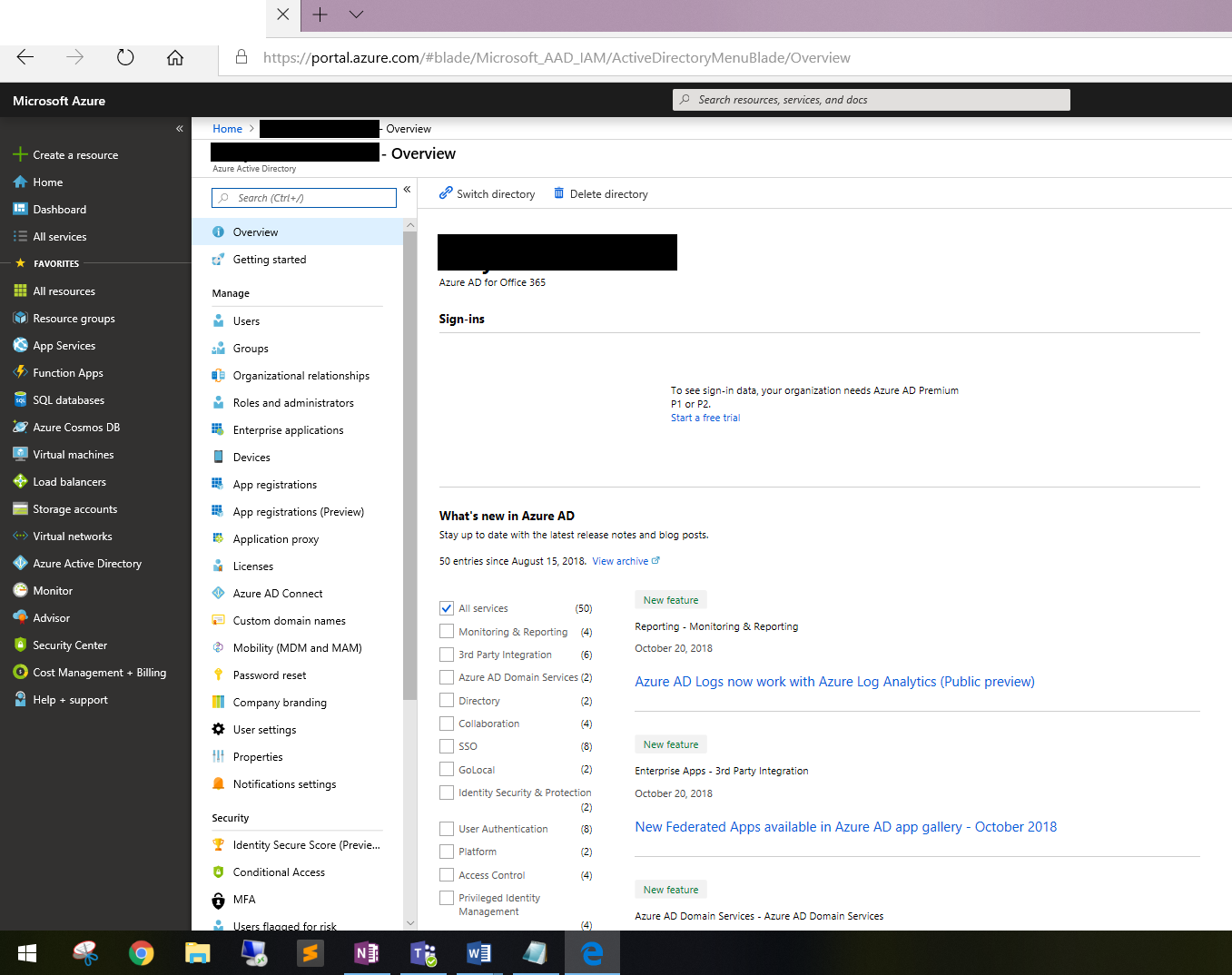The width and height of the screenshot is (1232, 975).
Task: Enable the SSO filter checkbox
Action: pos(446,745)
